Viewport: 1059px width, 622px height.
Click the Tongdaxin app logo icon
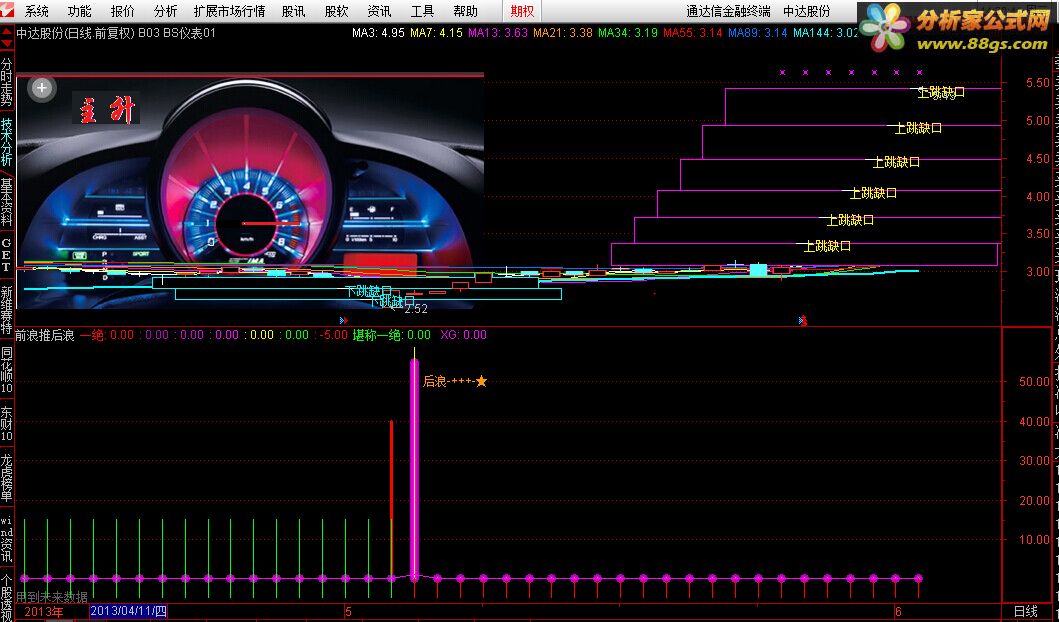coord(8,11)
